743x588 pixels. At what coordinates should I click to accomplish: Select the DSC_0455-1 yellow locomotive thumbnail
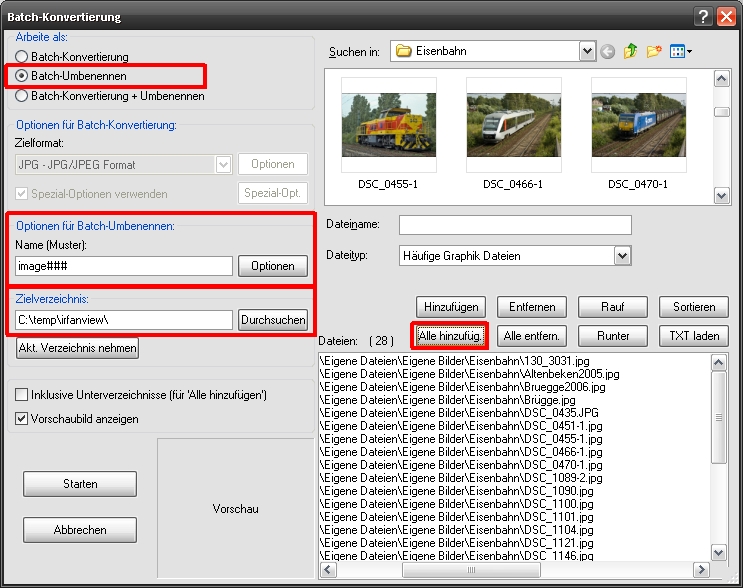(x=389, y=125)
